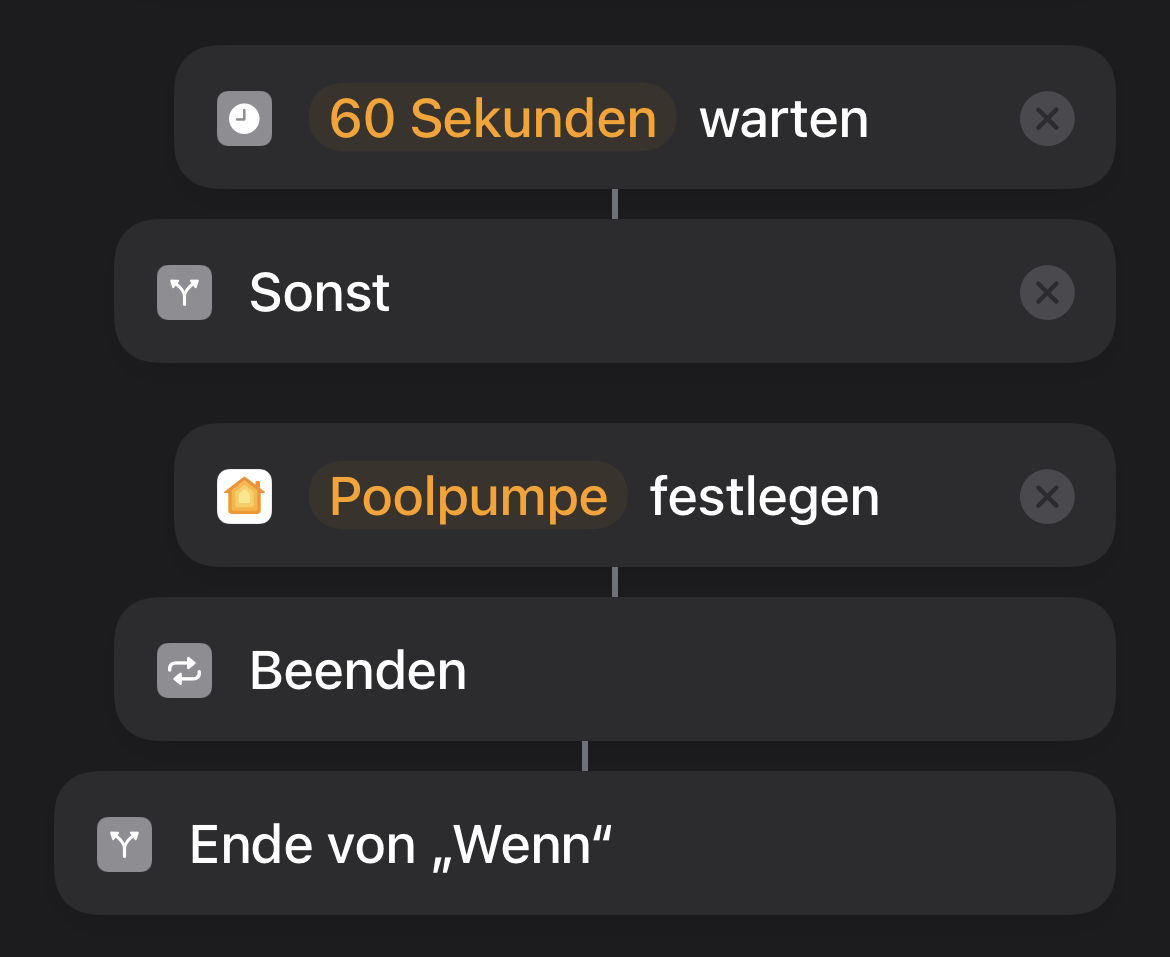Select the "Sonst" label

[x=319, y=293]
